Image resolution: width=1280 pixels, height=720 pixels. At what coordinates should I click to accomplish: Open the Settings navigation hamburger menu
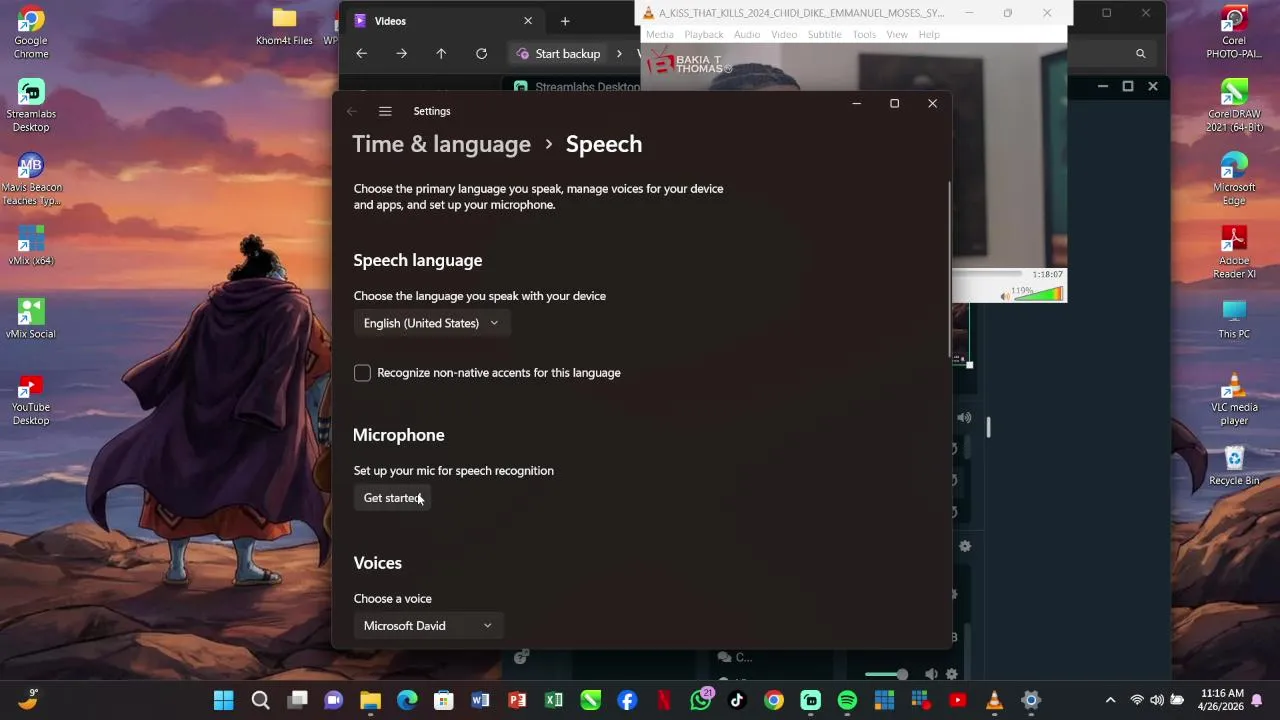click(385, 111)
